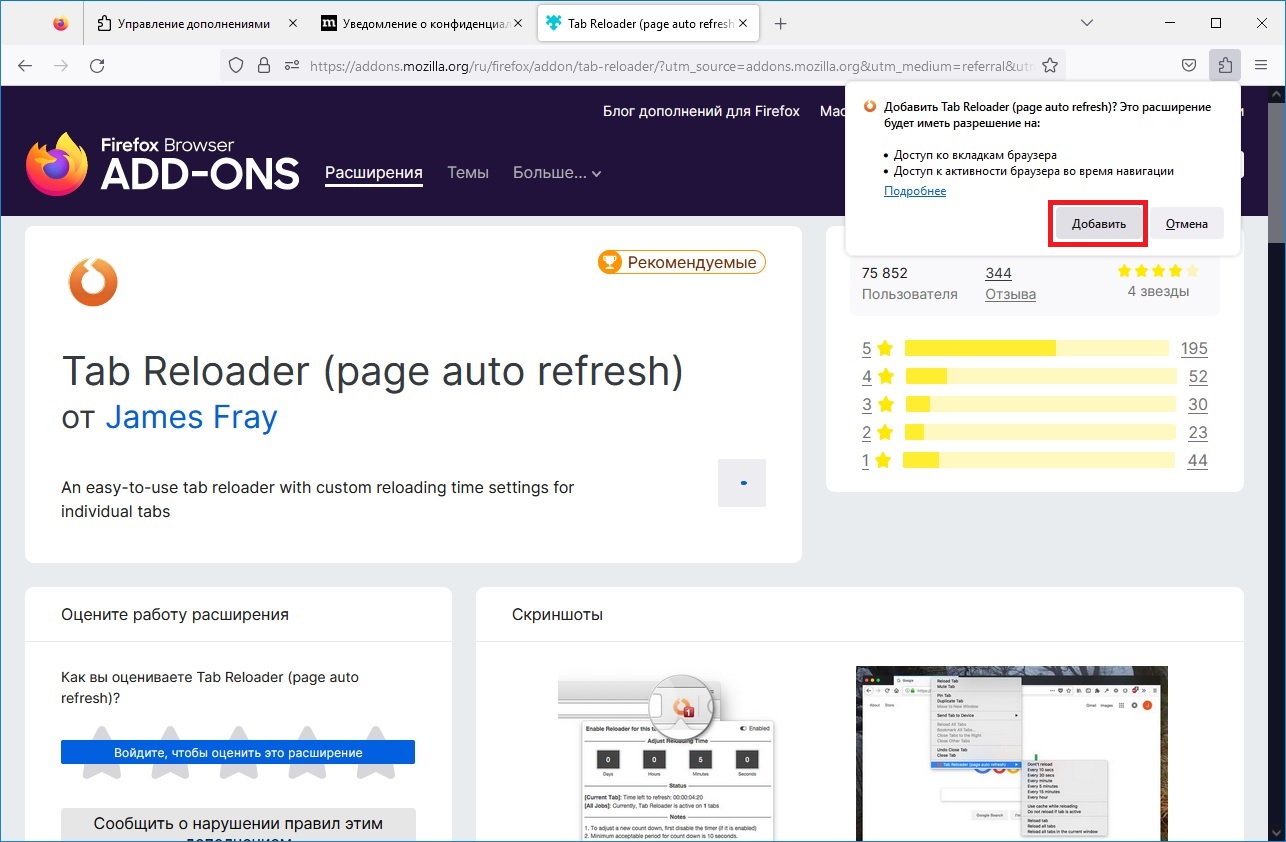Open the first reloader settings screenshot
The width and height of the screenshot is (1286, 842).
click(x=666, y=755)
